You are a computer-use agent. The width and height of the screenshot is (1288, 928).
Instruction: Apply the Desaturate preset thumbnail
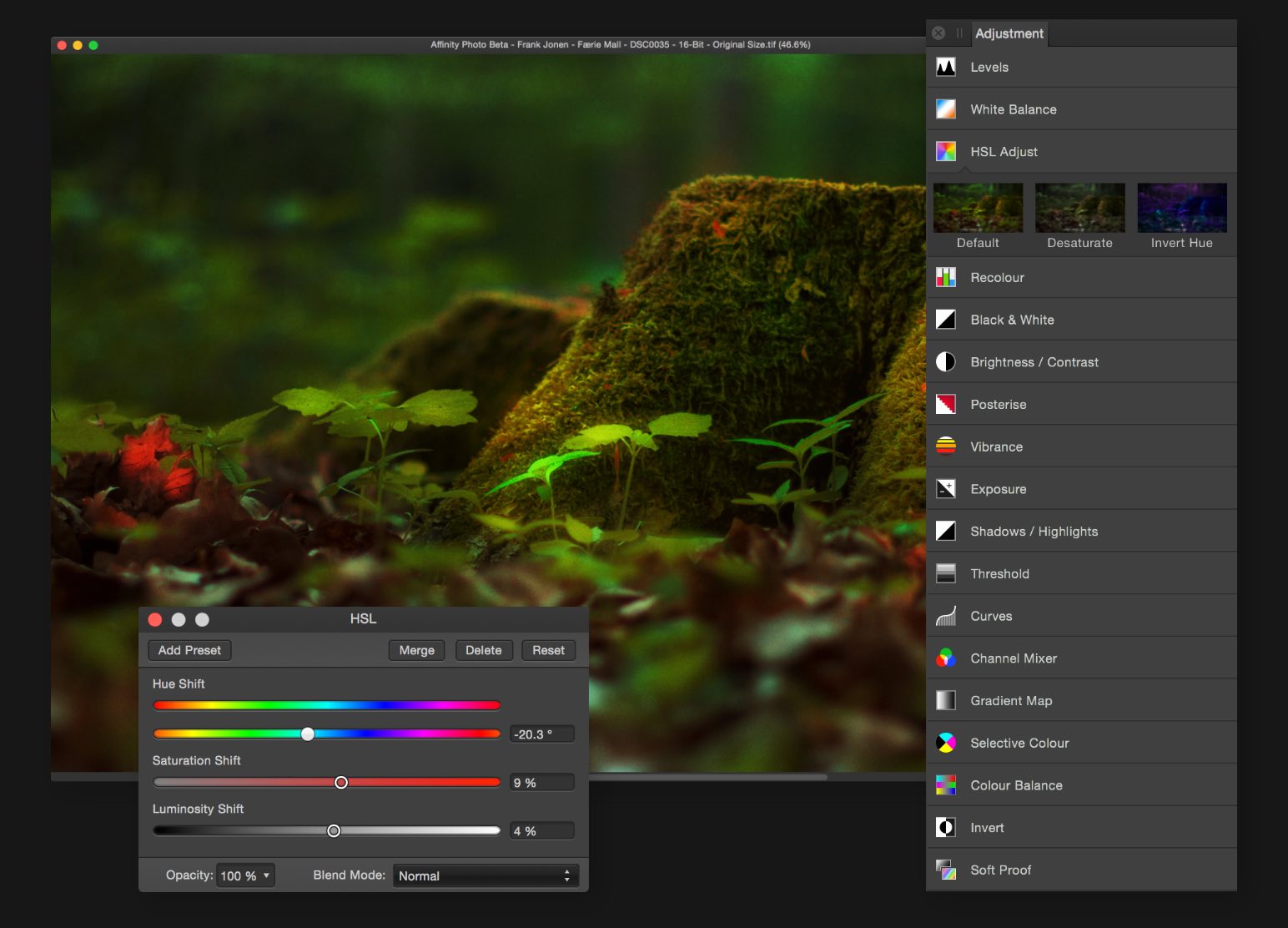(x=1079, y=208)
